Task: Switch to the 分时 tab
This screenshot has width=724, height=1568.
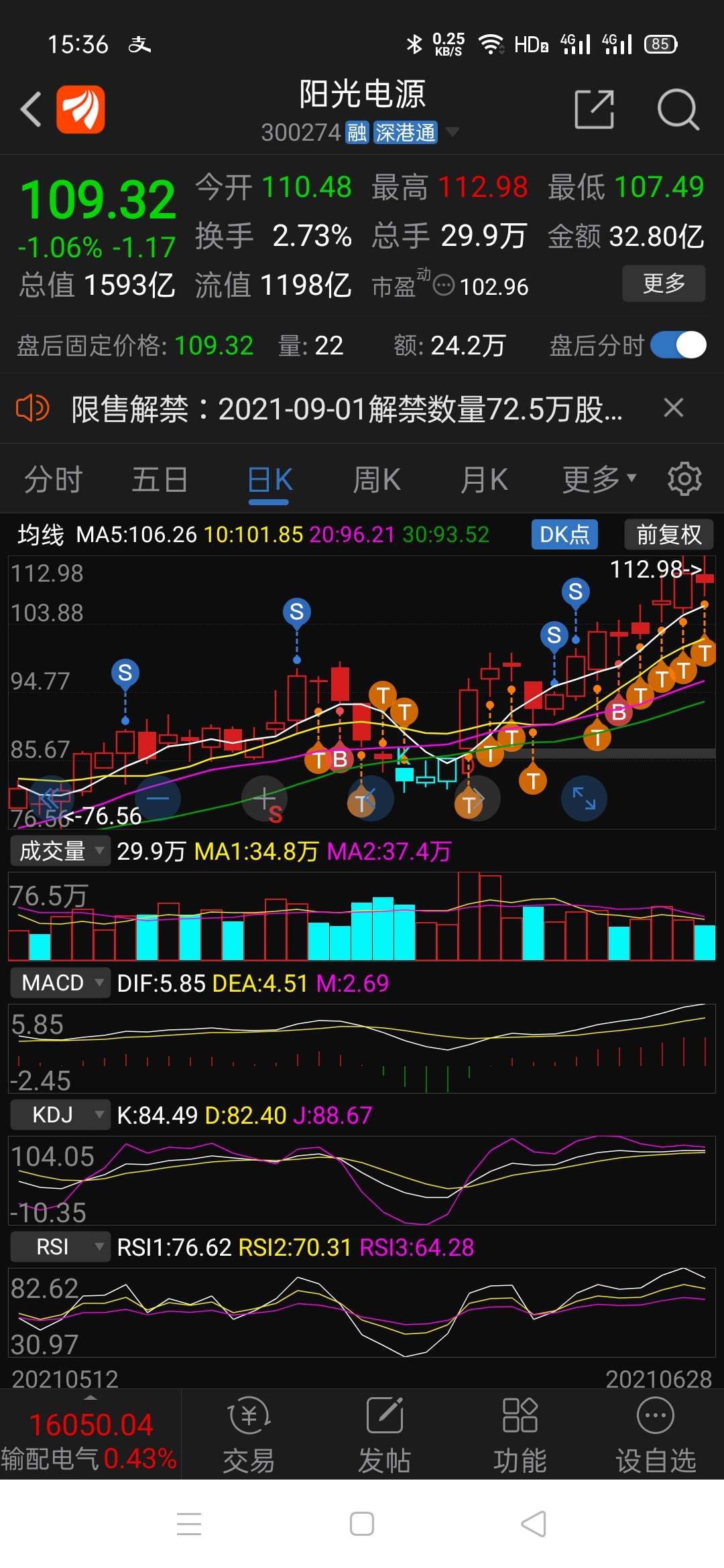Action: pos(53,480)
